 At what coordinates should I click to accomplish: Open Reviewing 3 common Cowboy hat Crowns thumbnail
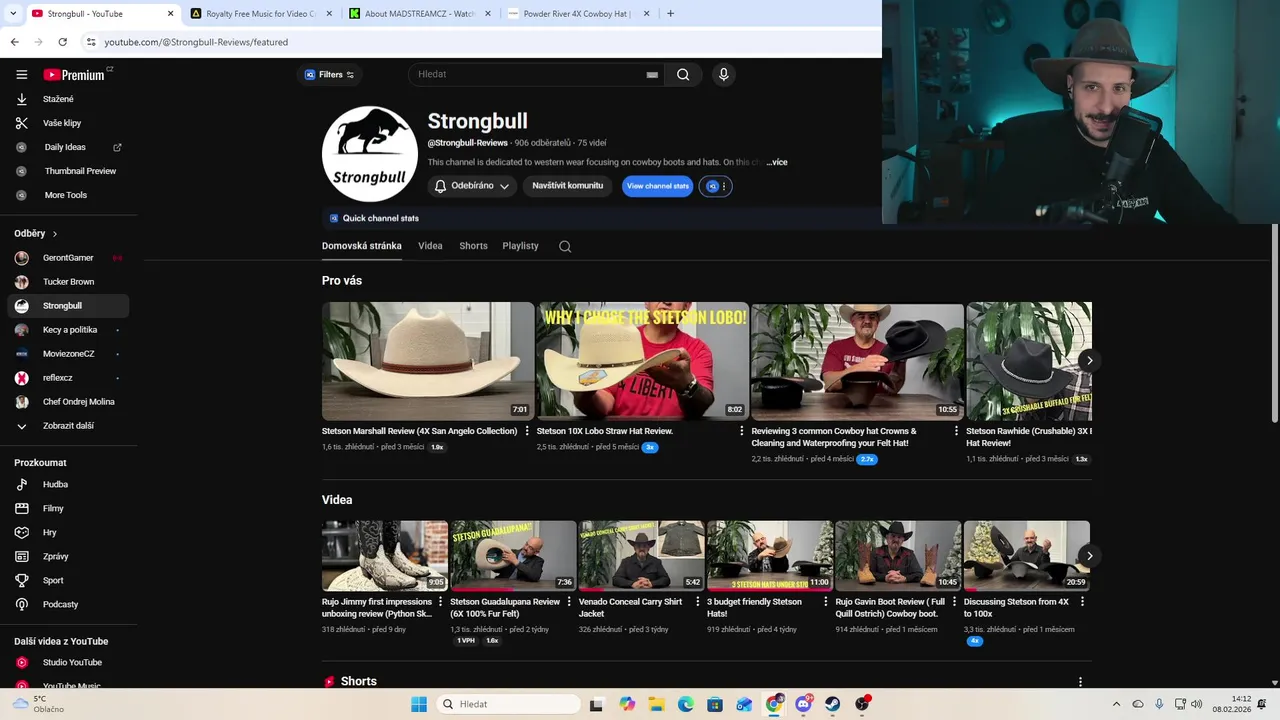click(x=857, y=361)
